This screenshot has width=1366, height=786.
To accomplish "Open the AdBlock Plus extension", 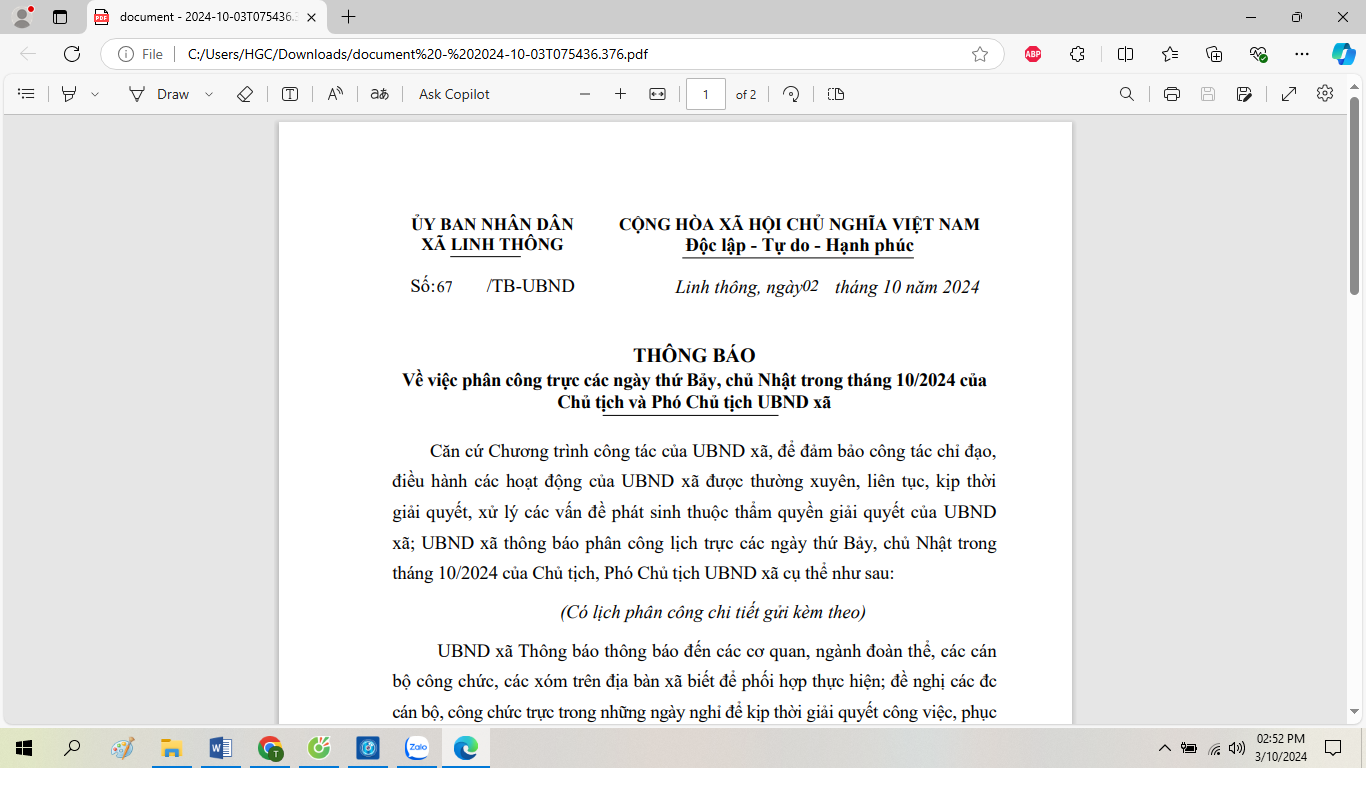I will [1033, 54].
